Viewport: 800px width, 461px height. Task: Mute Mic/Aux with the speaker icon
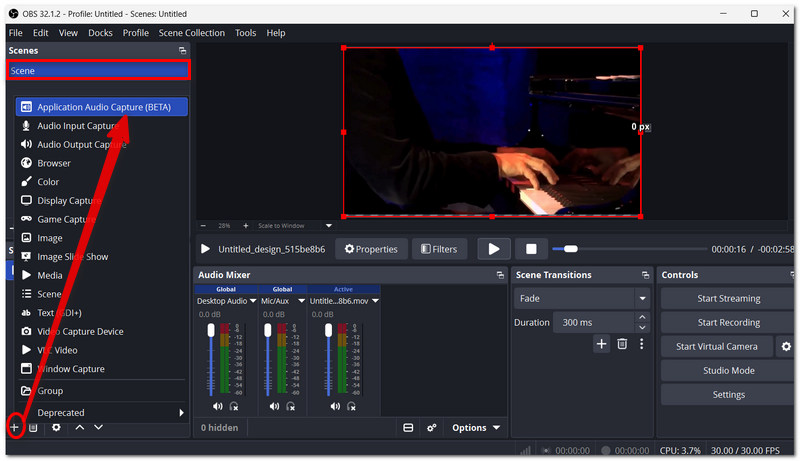pos(274,406)
